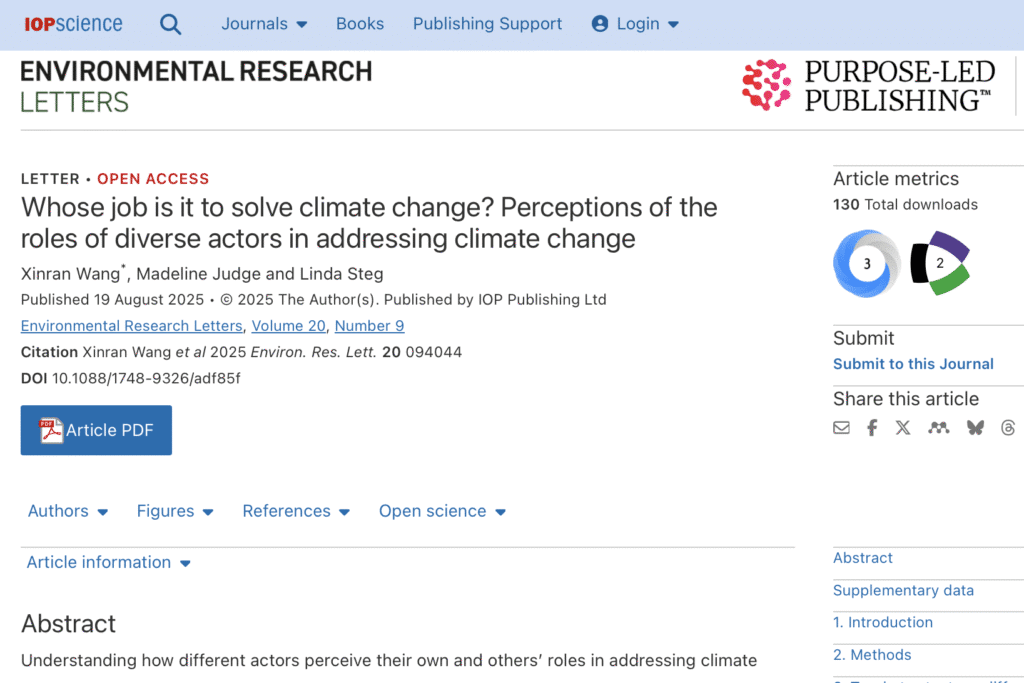Open the Altmetric score badge
This screenshot has width=1024, height=683.
tap(940, 263)
